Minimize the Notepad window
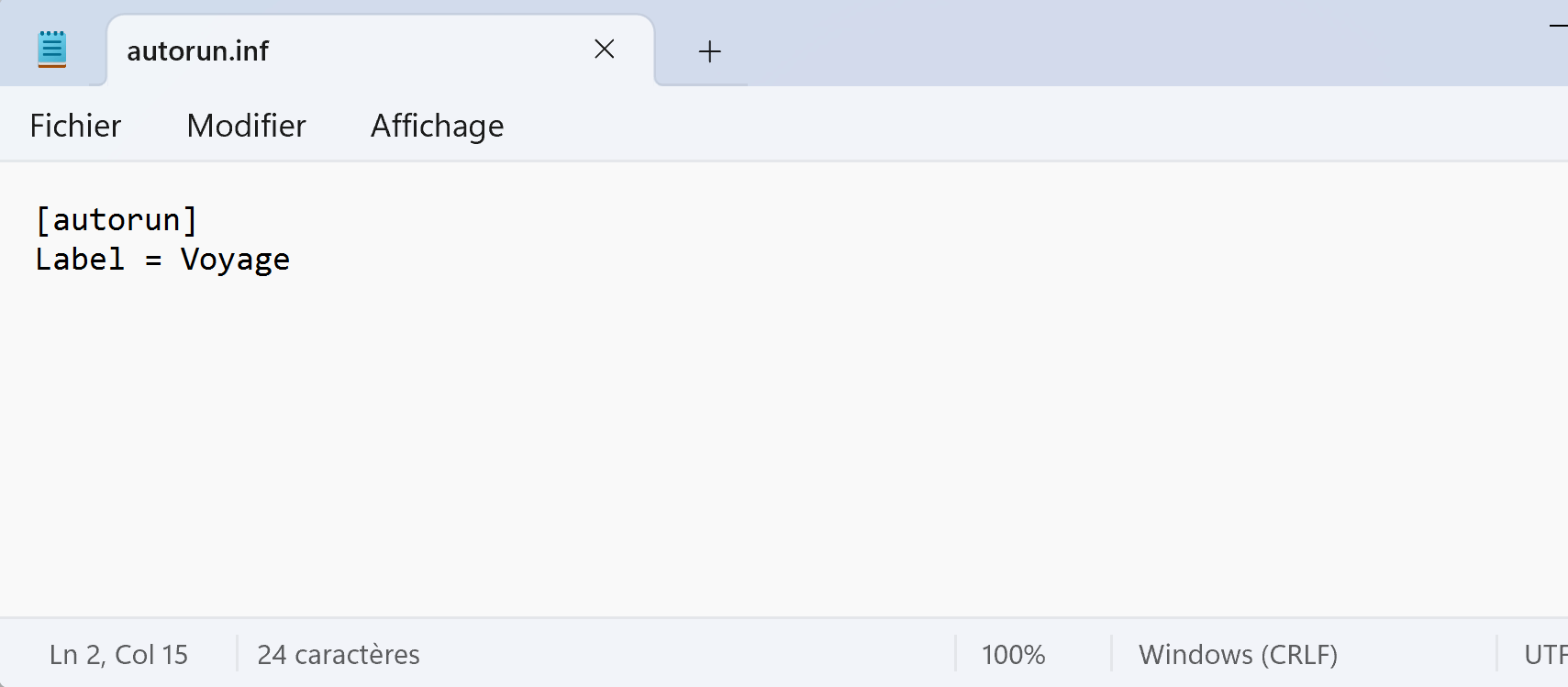The image size is (1568, 687). click(1558, 26)
